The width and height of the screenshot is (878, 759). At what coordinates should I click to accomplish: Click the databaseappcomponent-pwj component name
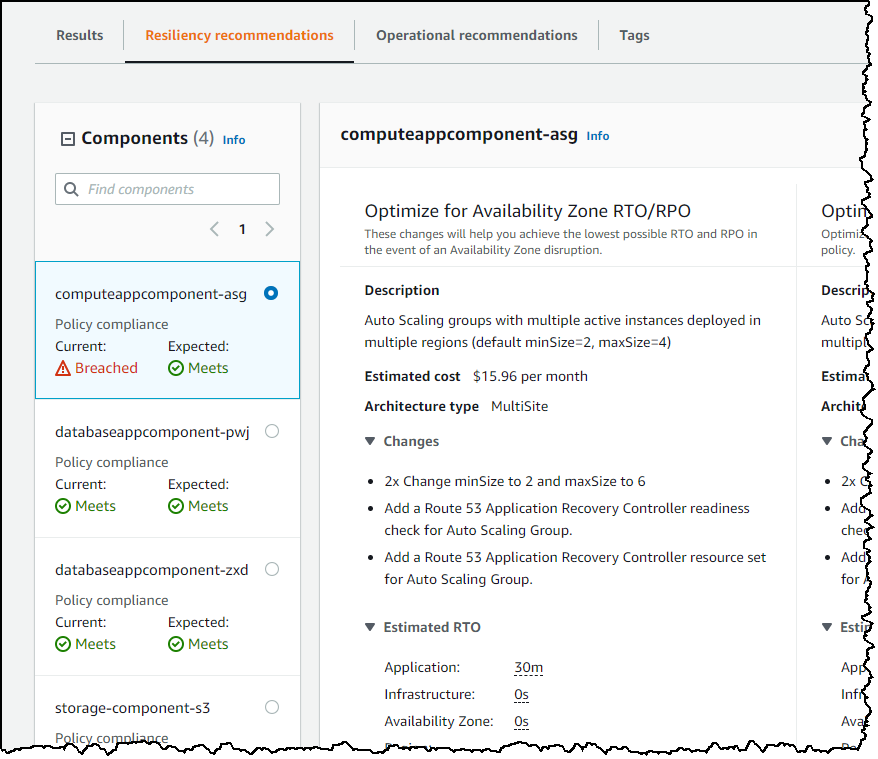(152, 432)
